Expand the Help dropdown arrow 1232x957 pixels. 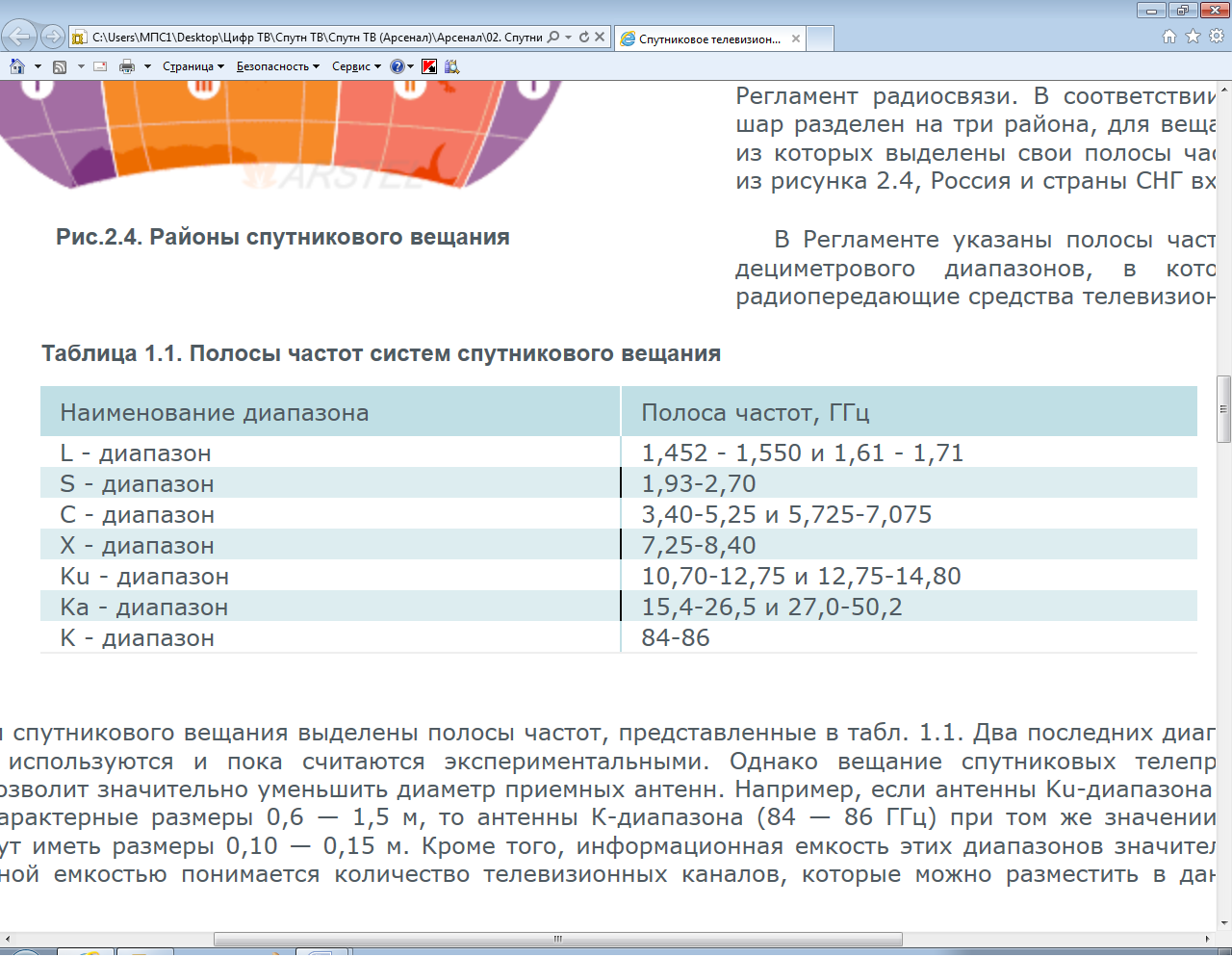coord(411,66)
